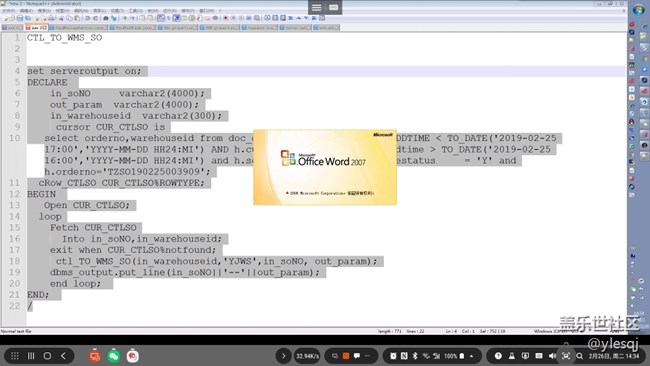Image resolution: width=650 pixels, height=366 pixels.
Task: Click the macro Playback toolbar icon
Action: pyautogui.click(x=241, y=18)
